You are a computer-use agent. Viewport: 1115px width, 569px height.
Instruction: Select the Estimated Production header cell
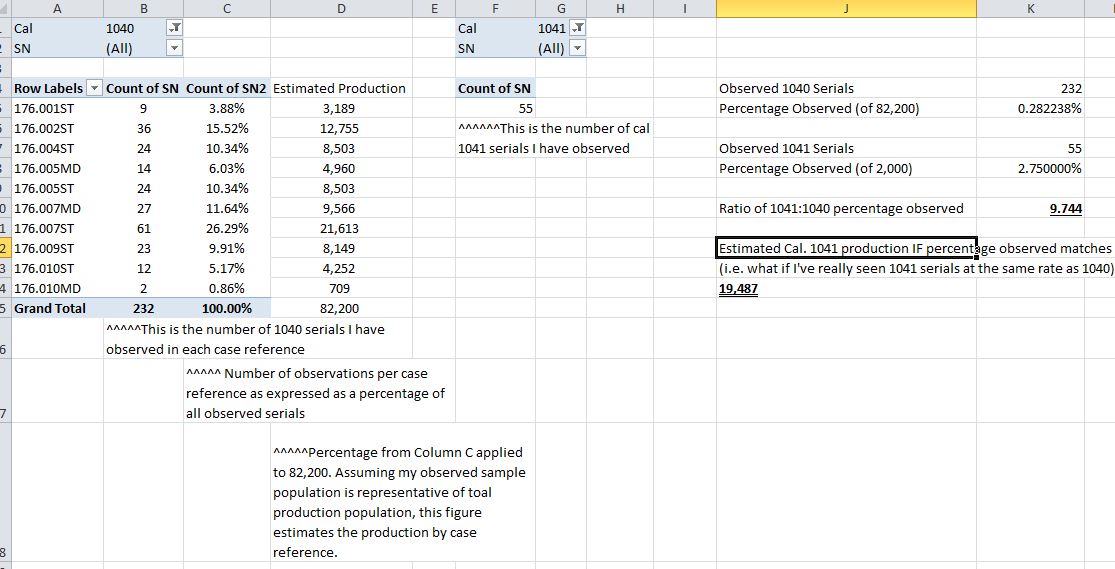(340, 88)
